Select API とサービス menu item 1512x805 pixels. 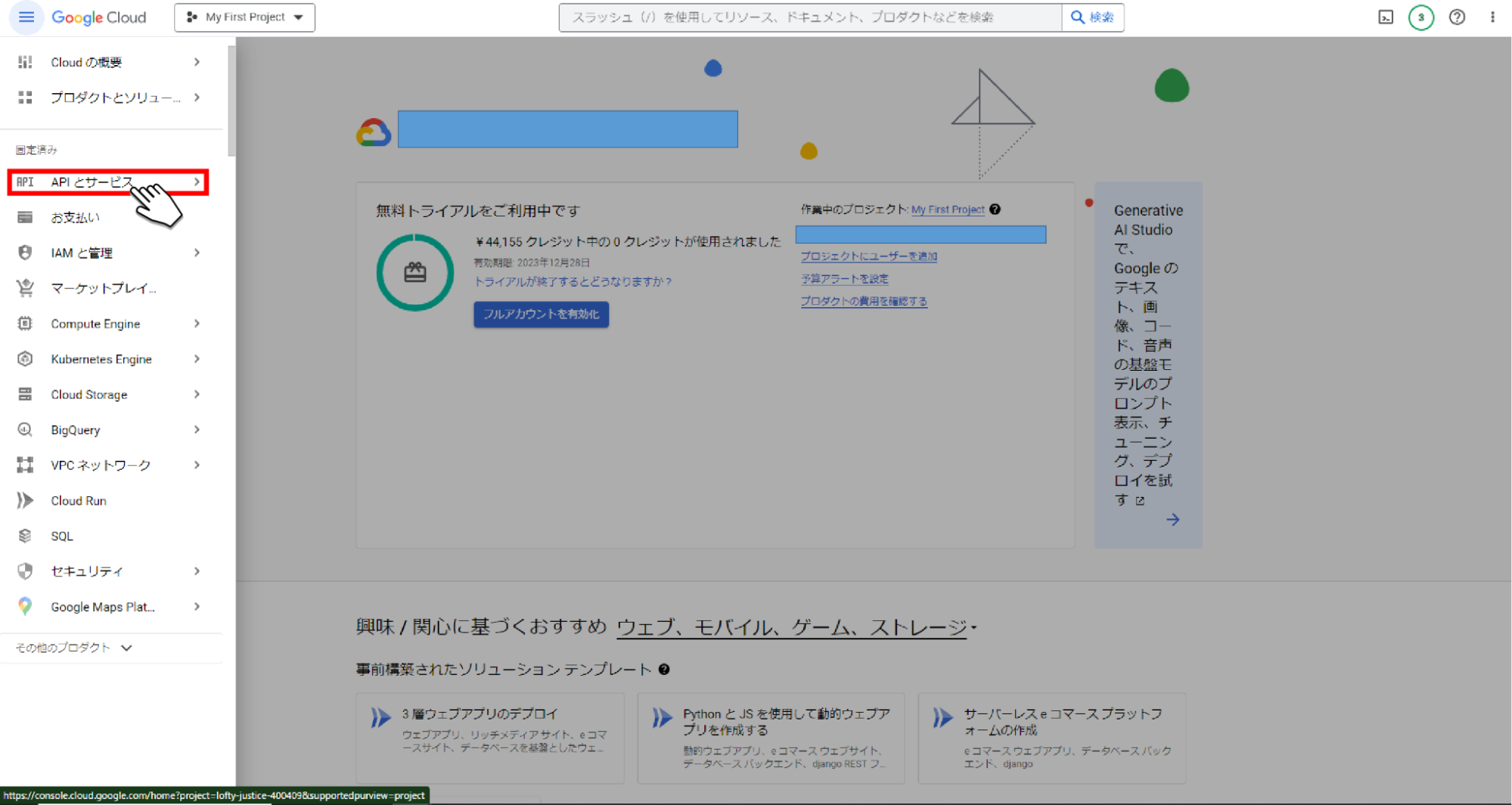pyautogui.click(x=108, y=182)
